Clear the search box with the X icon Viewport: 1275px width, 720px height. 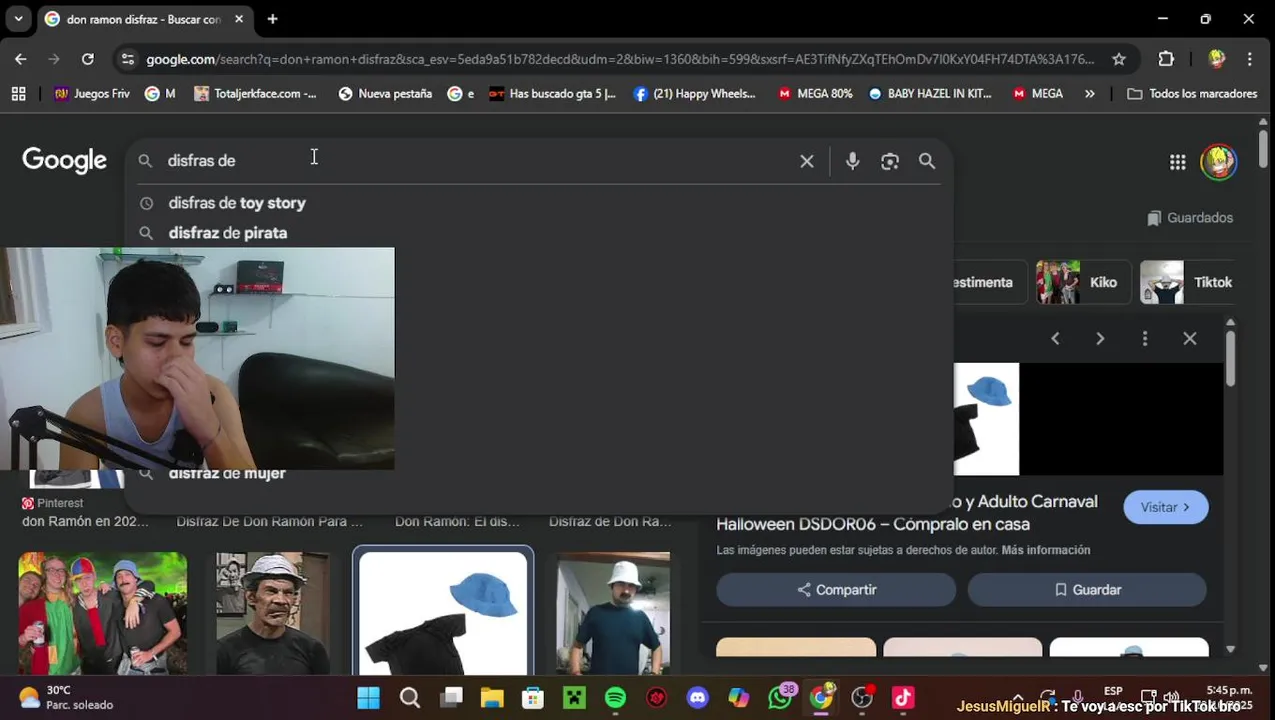tap(807, 161)
